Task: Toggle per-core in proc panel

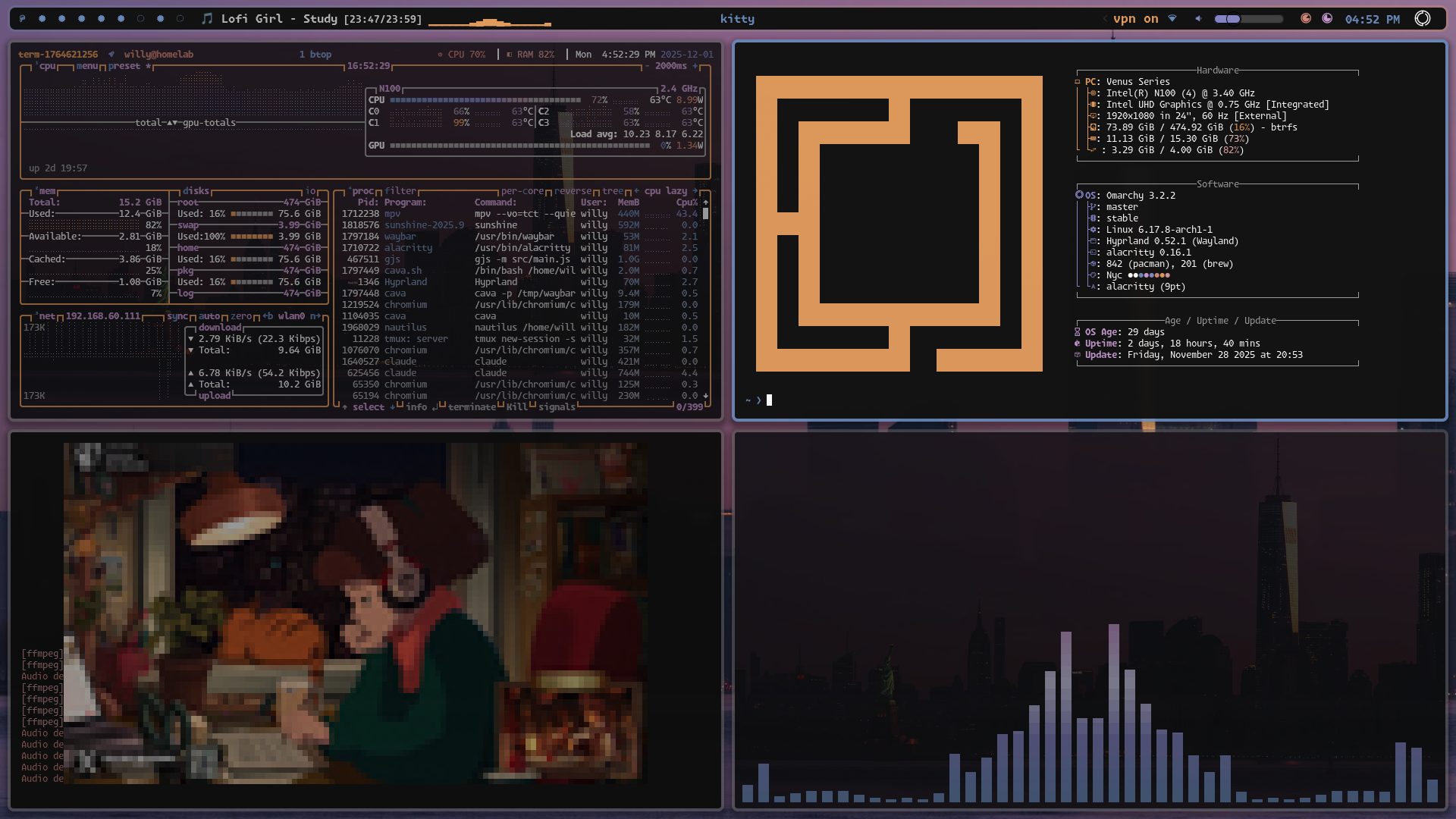Action: click(x=522, y=191)
